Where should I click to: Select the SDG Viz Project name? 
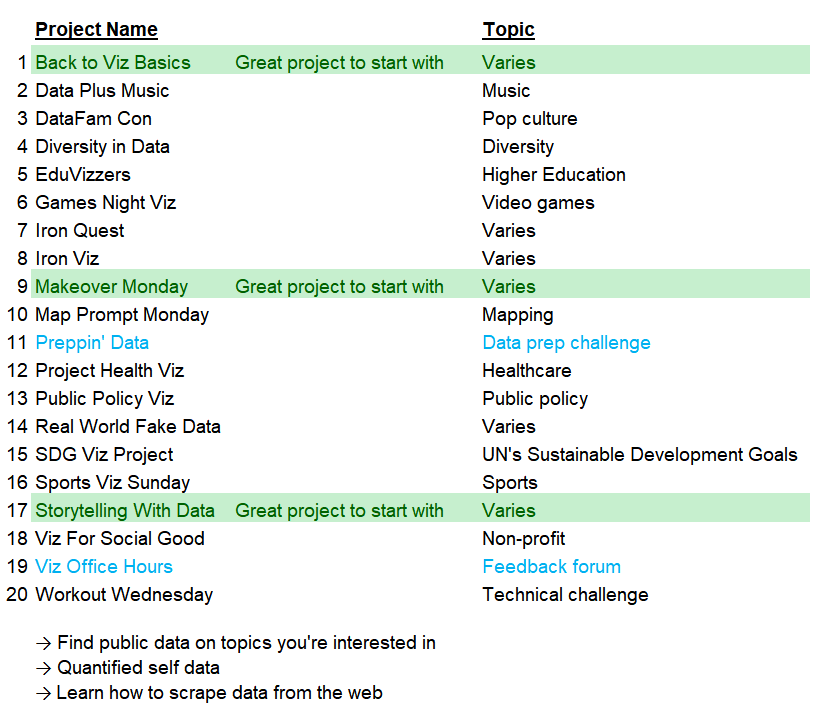[x=104, y=454]
